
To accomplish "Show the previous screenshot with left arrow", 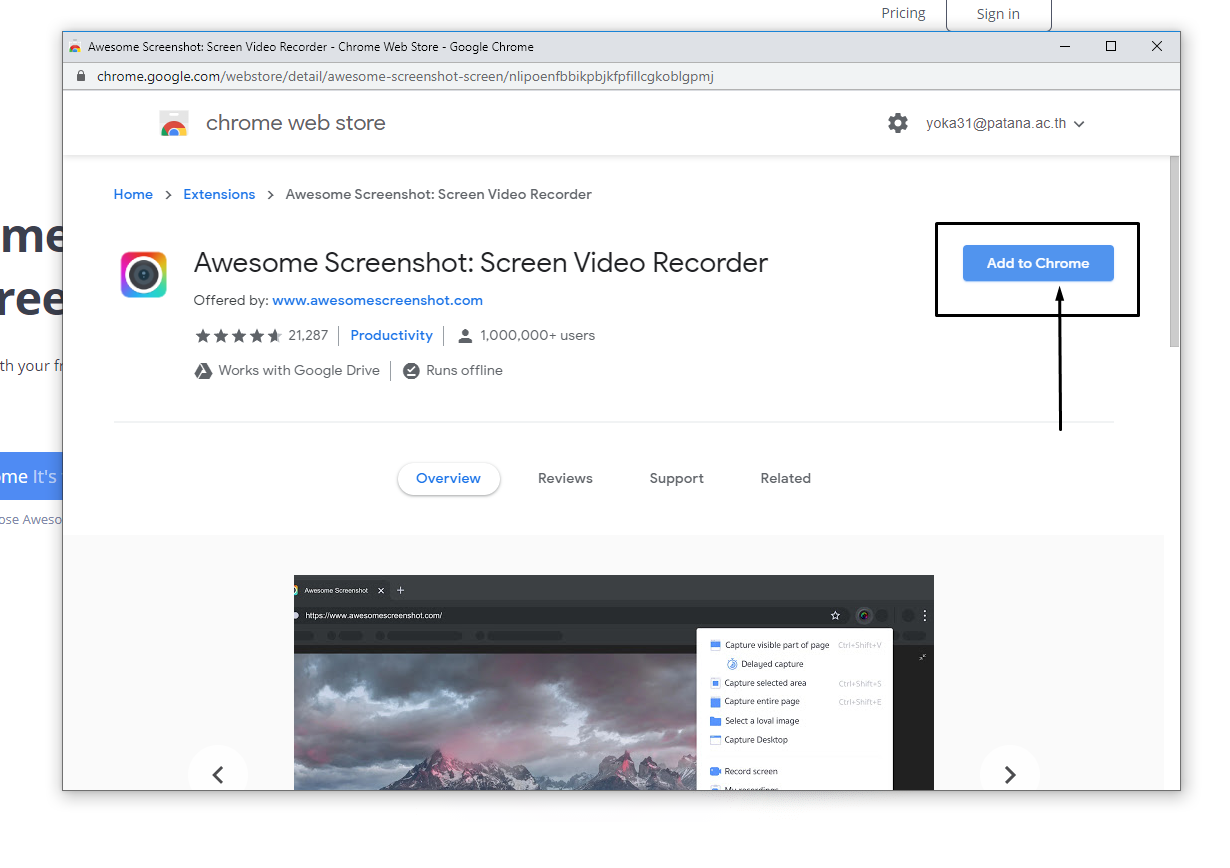I will [218, 773].
